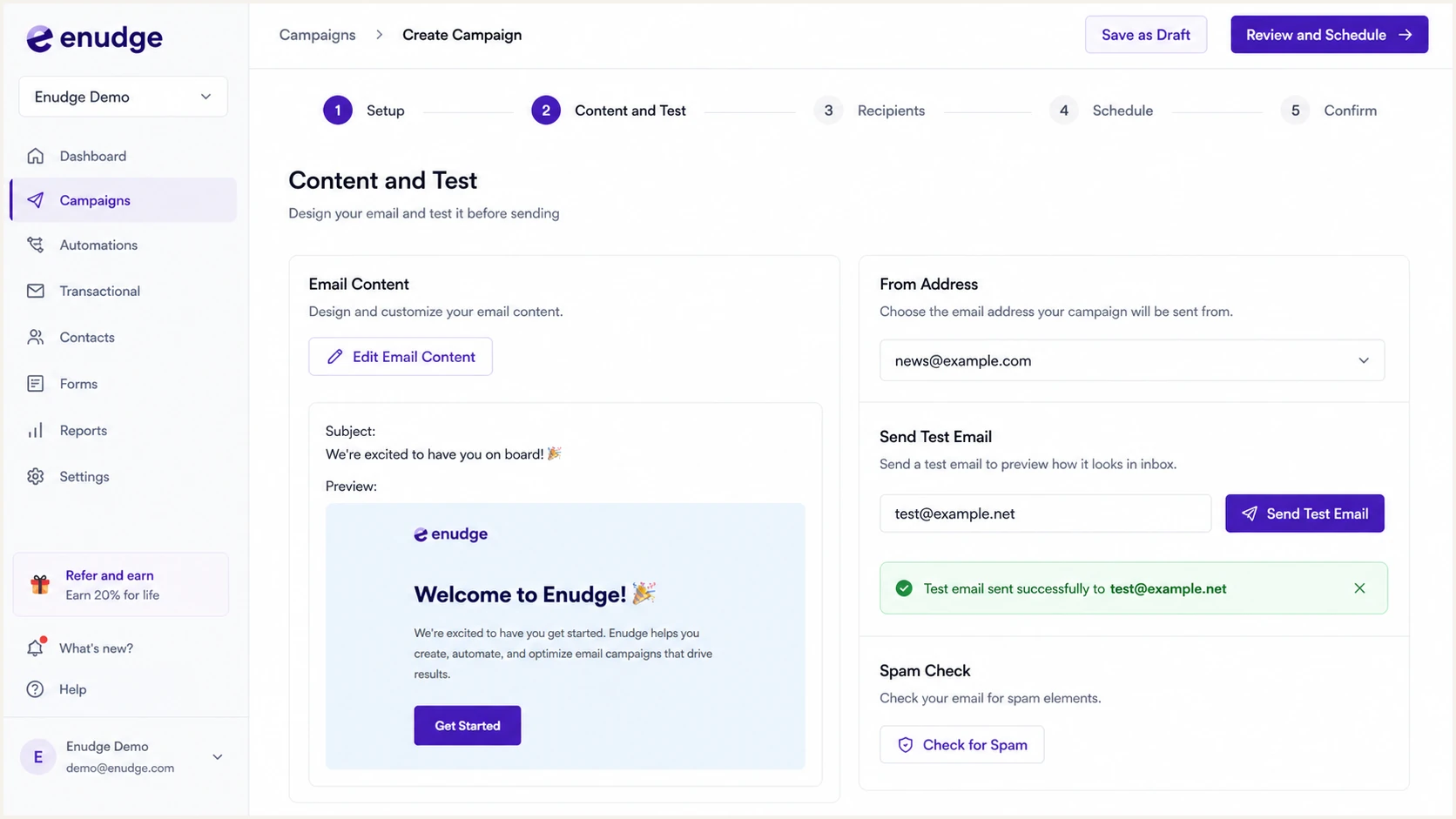Open Settings via the gear icon
1456x819 pixels.
click(x=36, y=476)
